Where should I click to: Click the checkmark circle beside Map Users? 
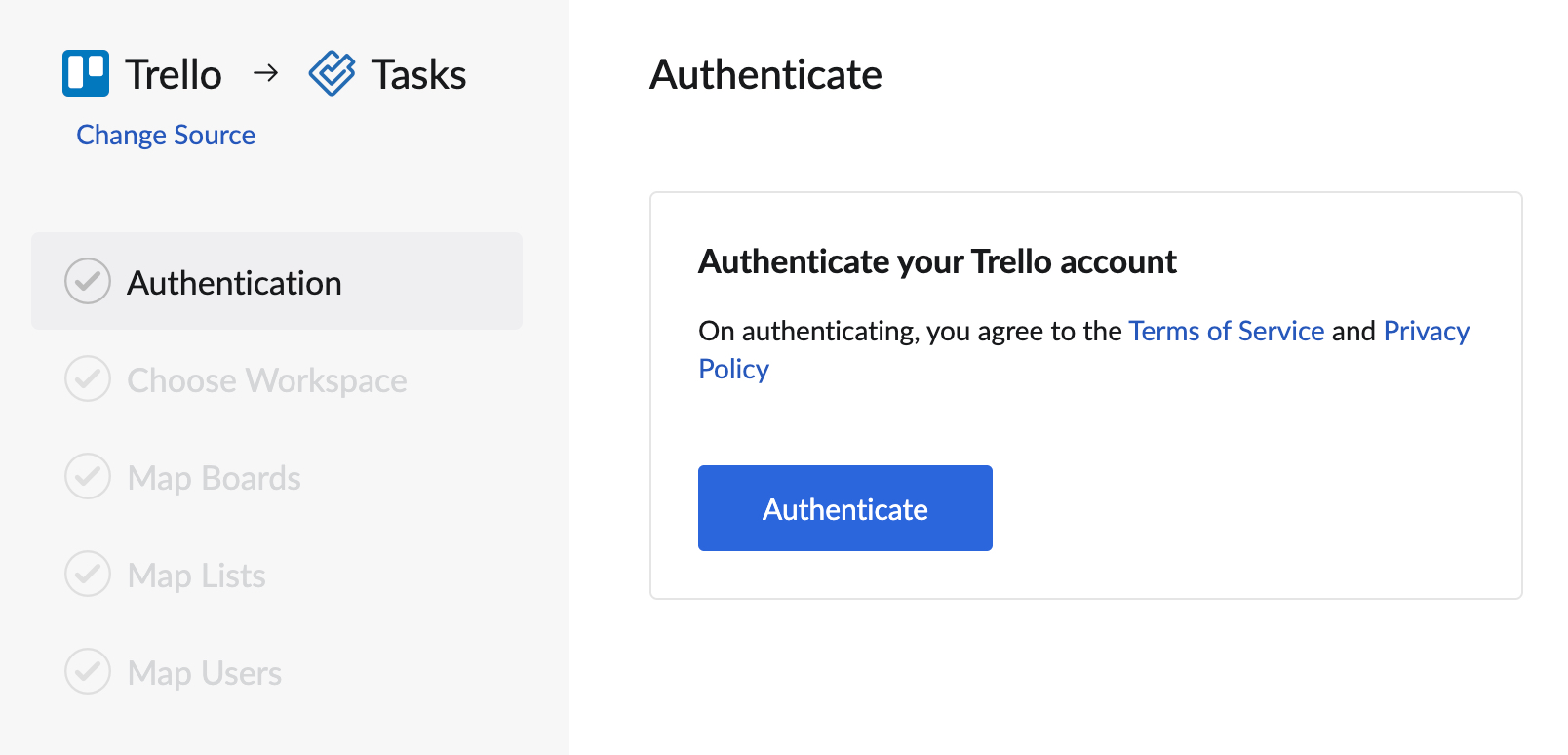(x=88, y=671)
